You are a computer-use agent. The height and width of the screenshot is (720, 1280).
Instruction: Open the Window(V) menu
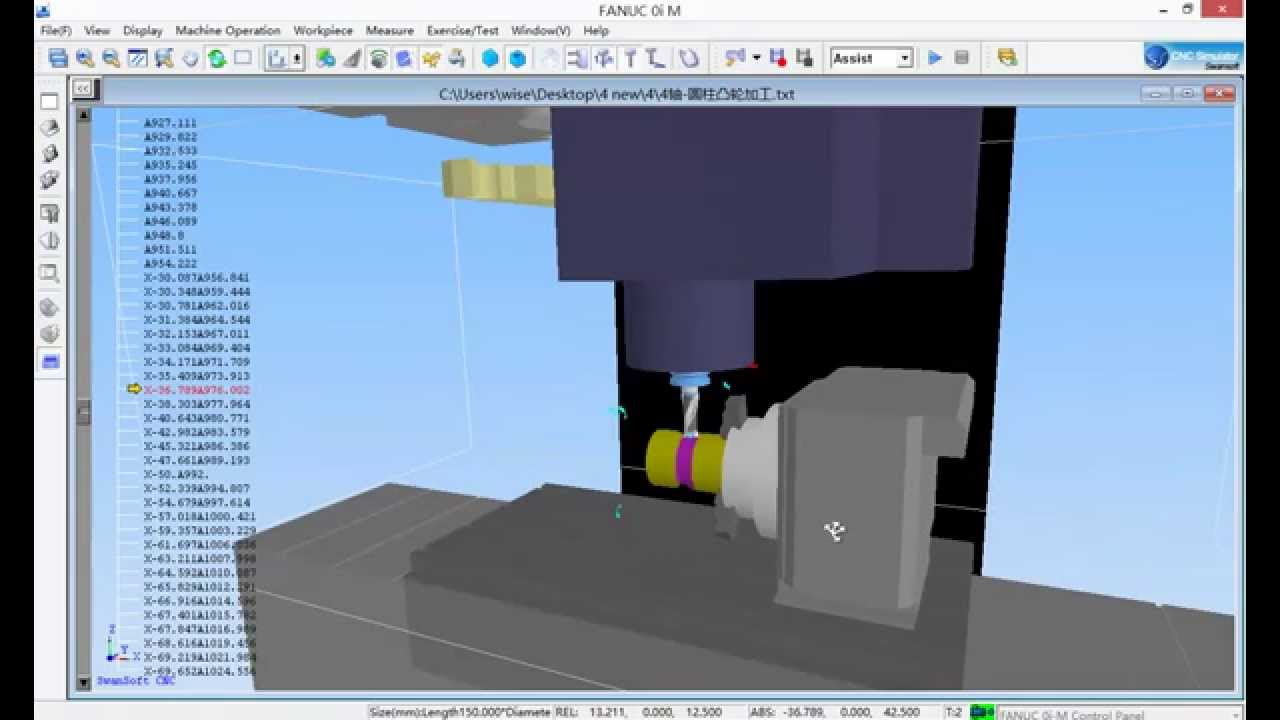pos(541,31)
